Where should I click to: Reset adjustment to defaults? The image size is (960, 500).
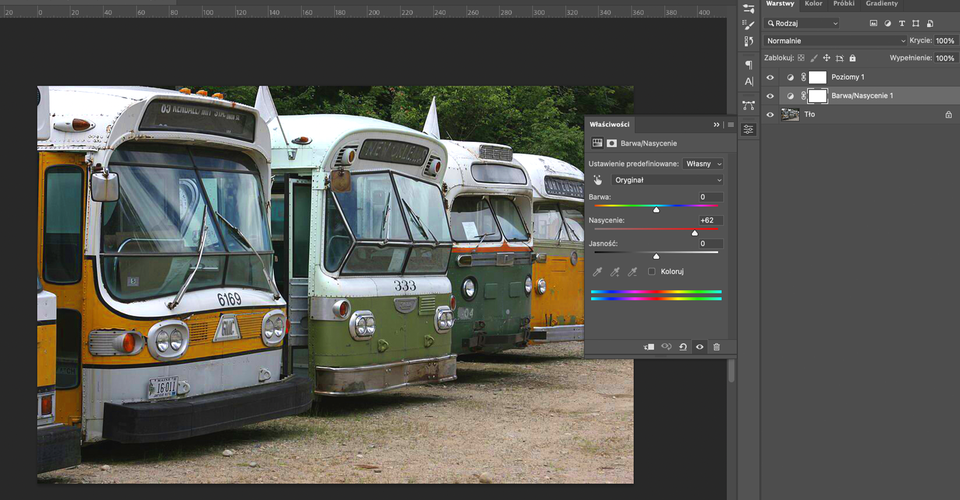pos(683,347)
